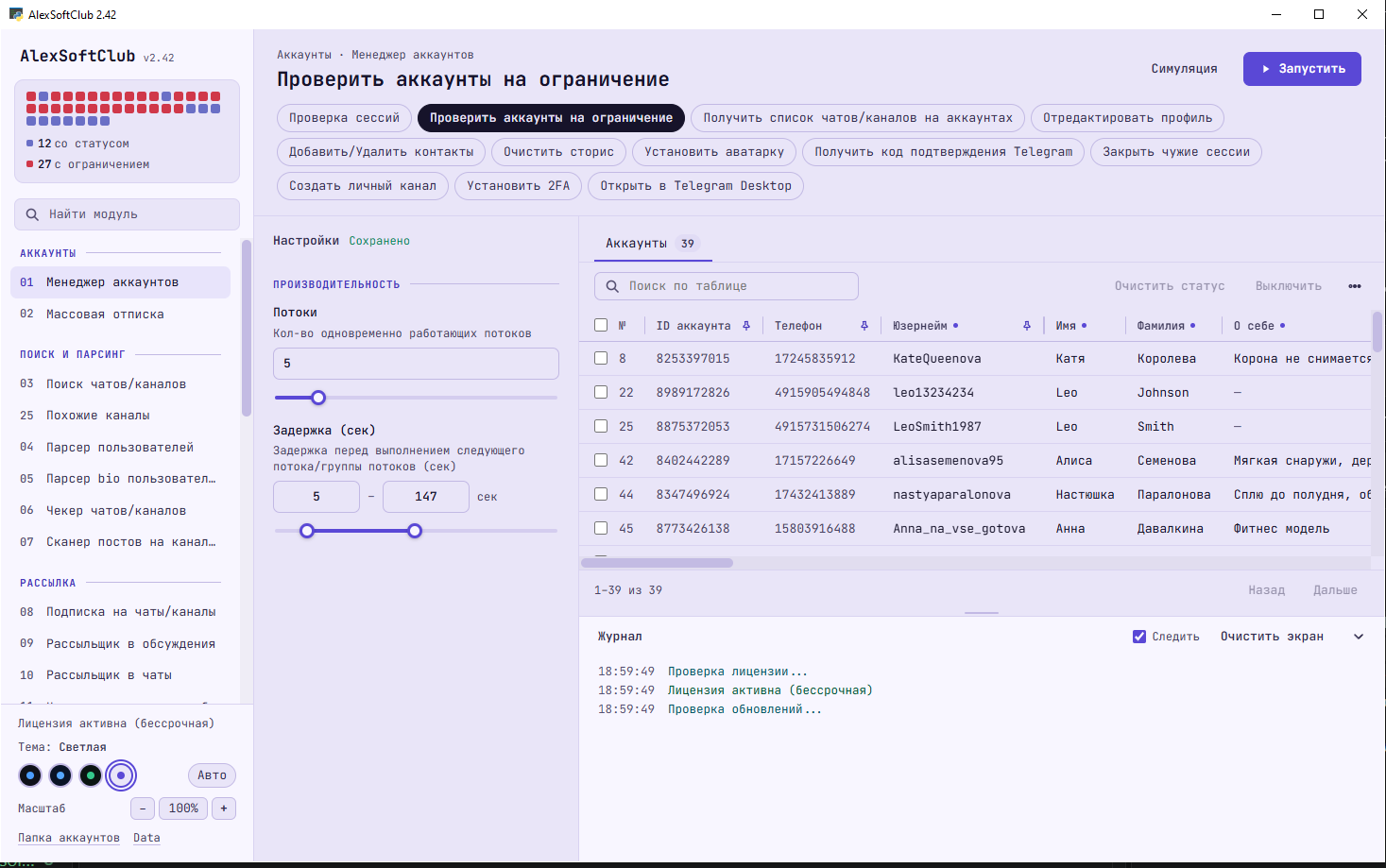
Task: Select the alisasemenova95 row checkbox
Action: (601, 460)
